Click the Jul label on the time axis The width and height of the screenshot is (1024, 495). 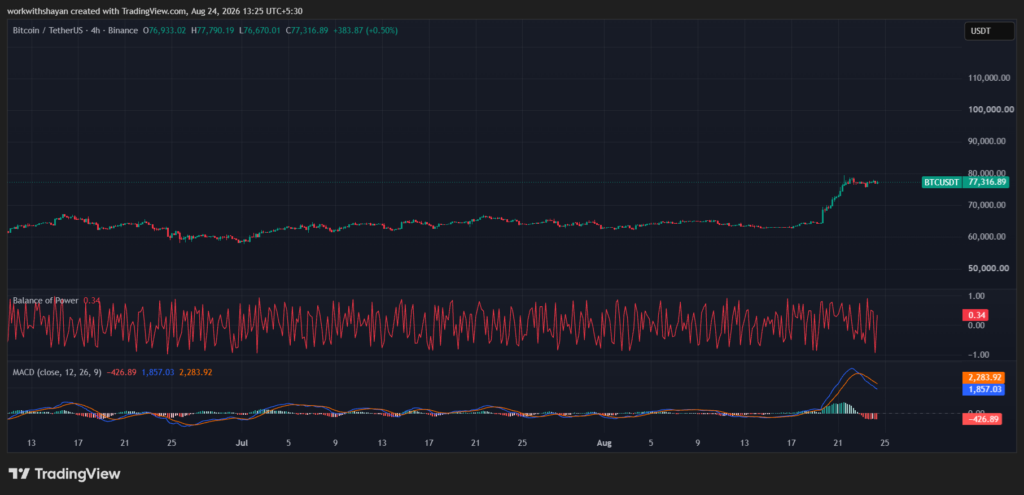242,443
